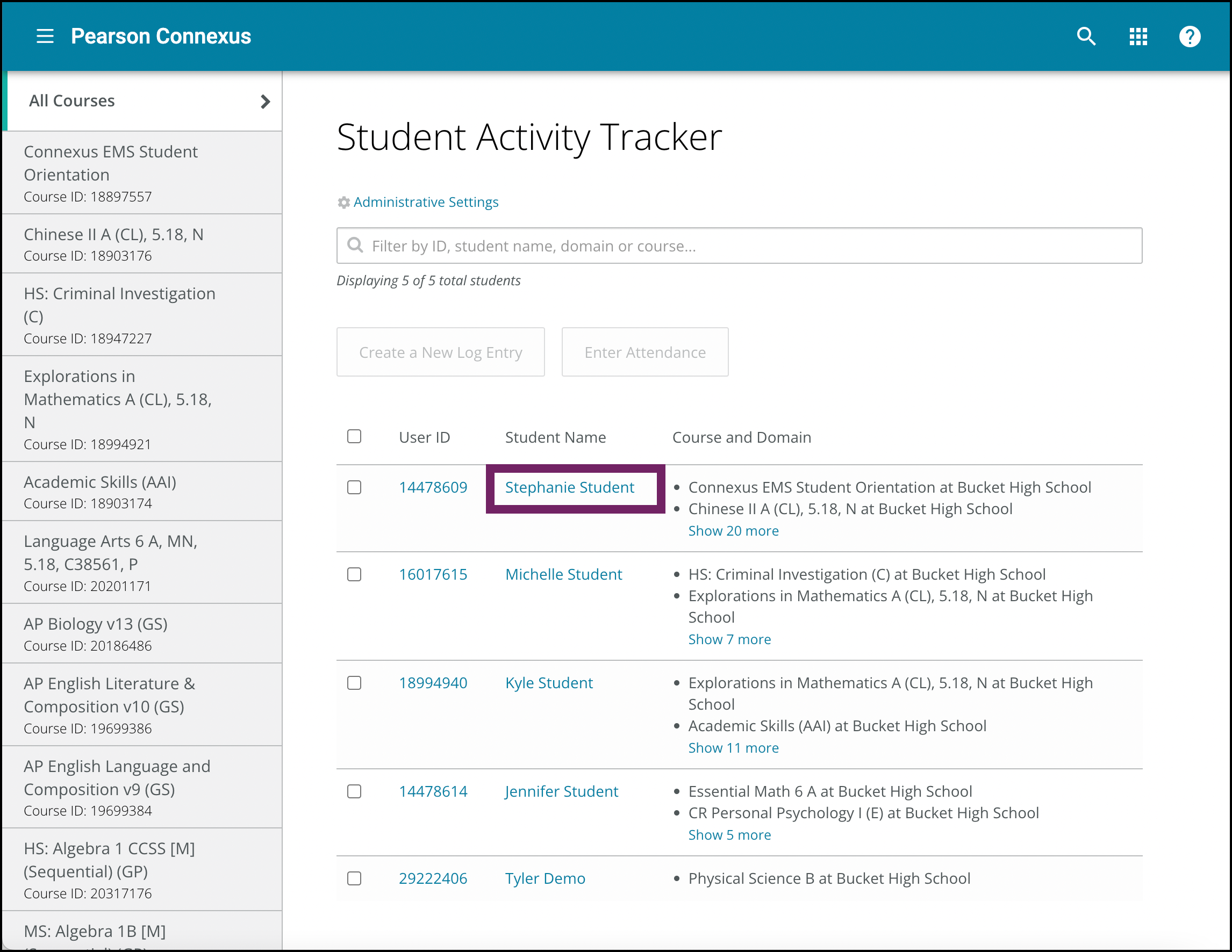Open the Administrative Settings link
The image size is (1232, 952).
coord(426,203)
